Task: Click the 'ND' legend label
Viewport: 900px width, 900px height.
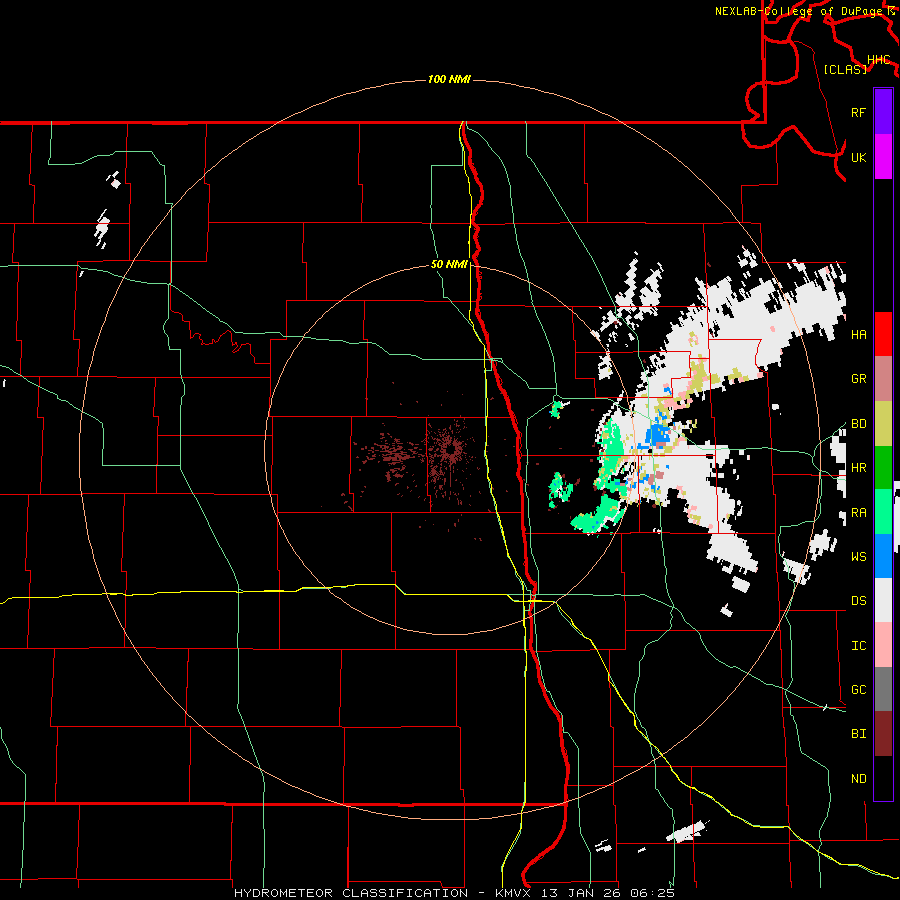Action: [858, 779]
